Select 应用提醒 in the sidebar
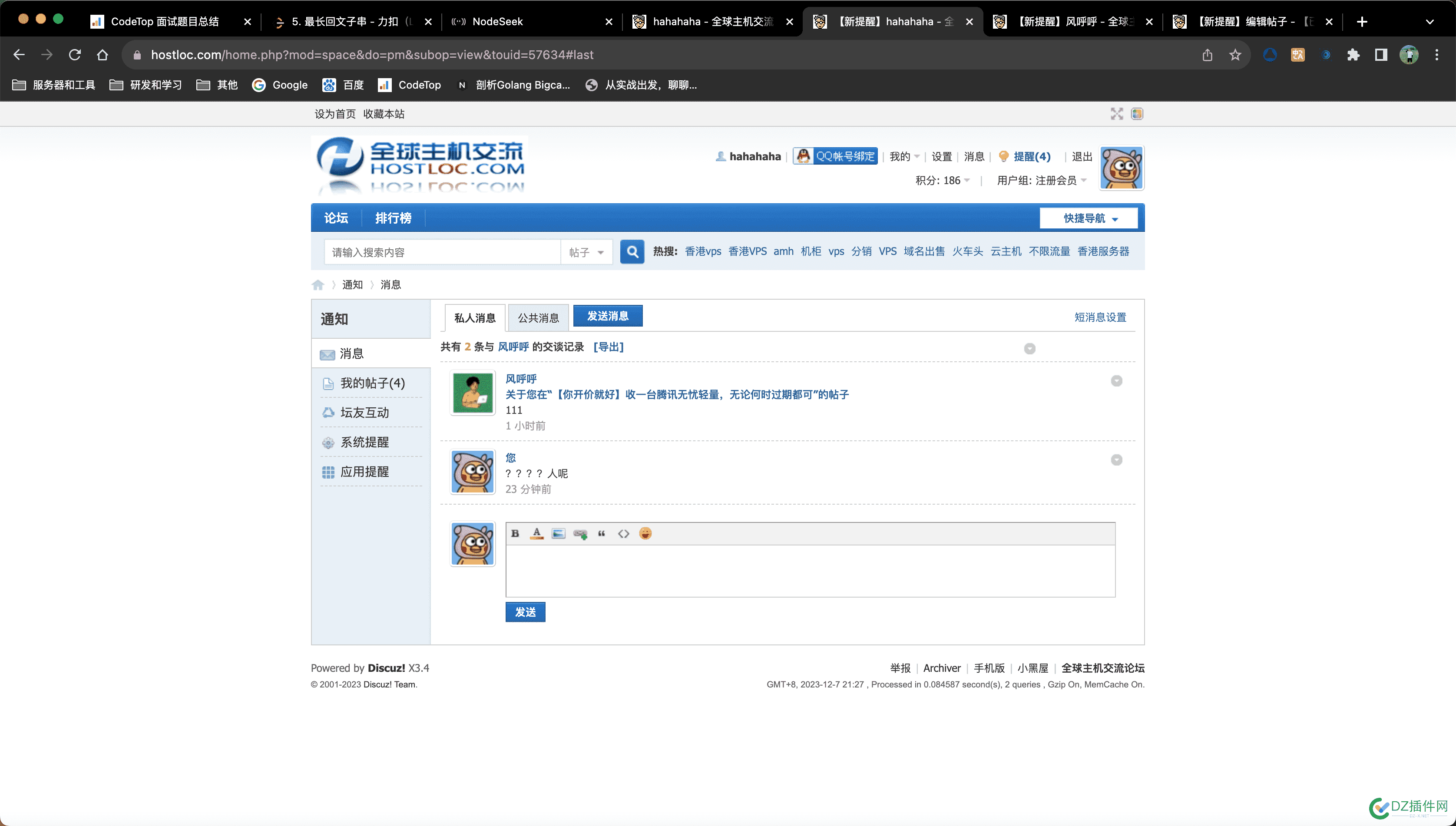1456x826 pixels. coord(364,472)
